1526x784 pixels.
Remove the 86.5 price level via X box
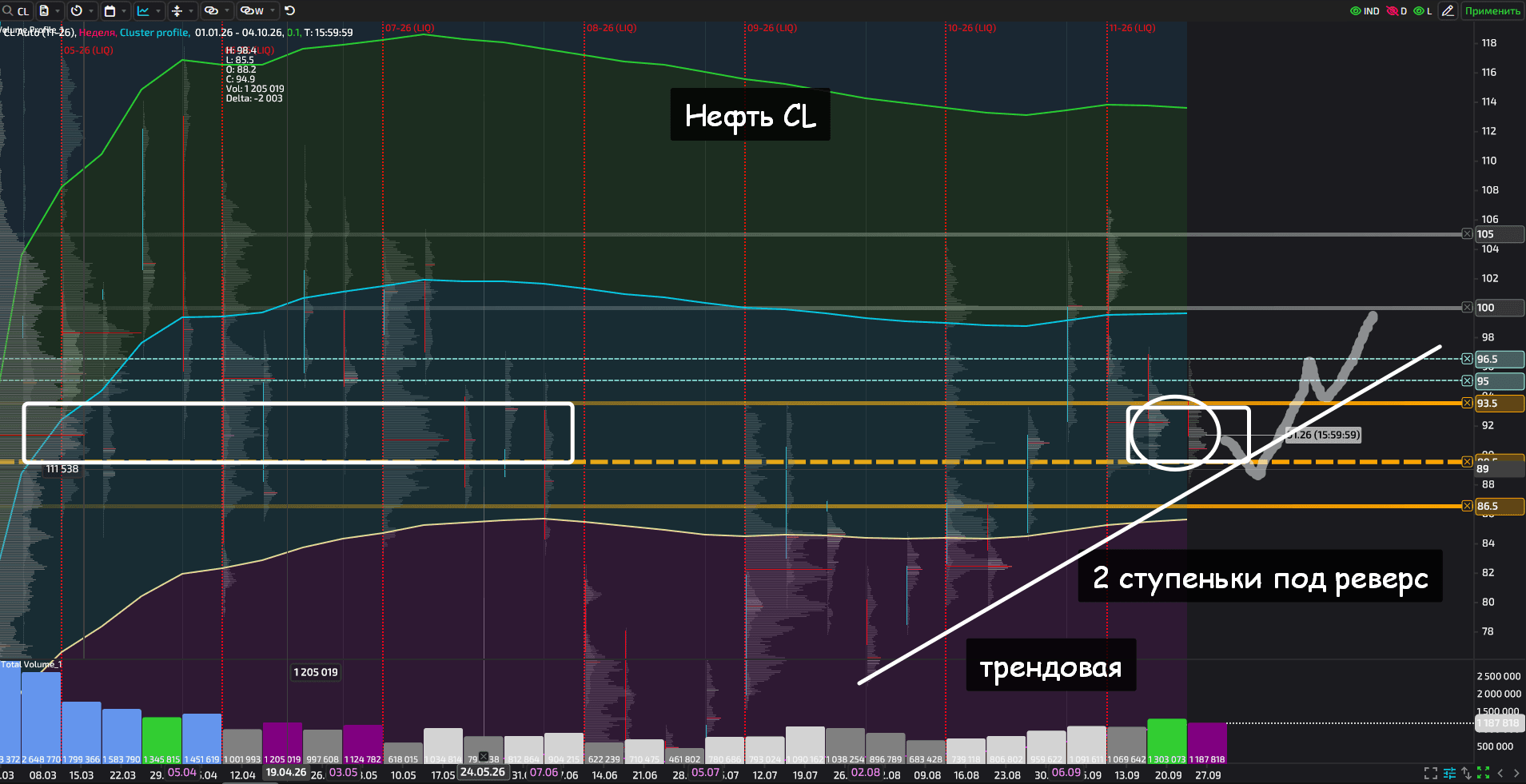(x=1467, y=506)
